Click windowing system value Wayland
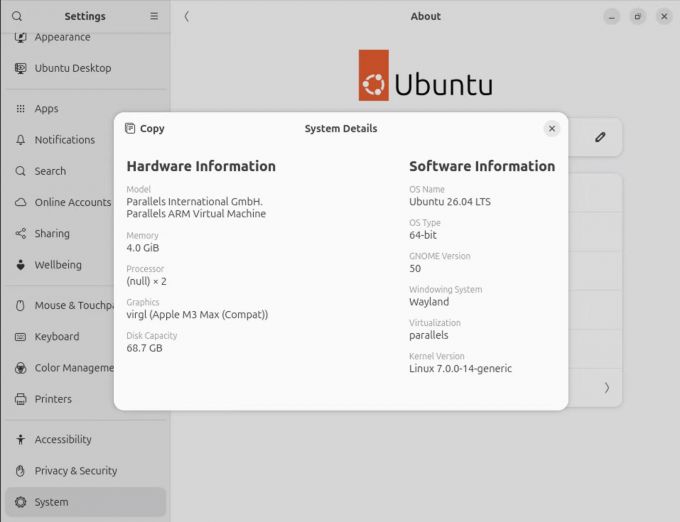The image size is (680, 522). (429, 302)
